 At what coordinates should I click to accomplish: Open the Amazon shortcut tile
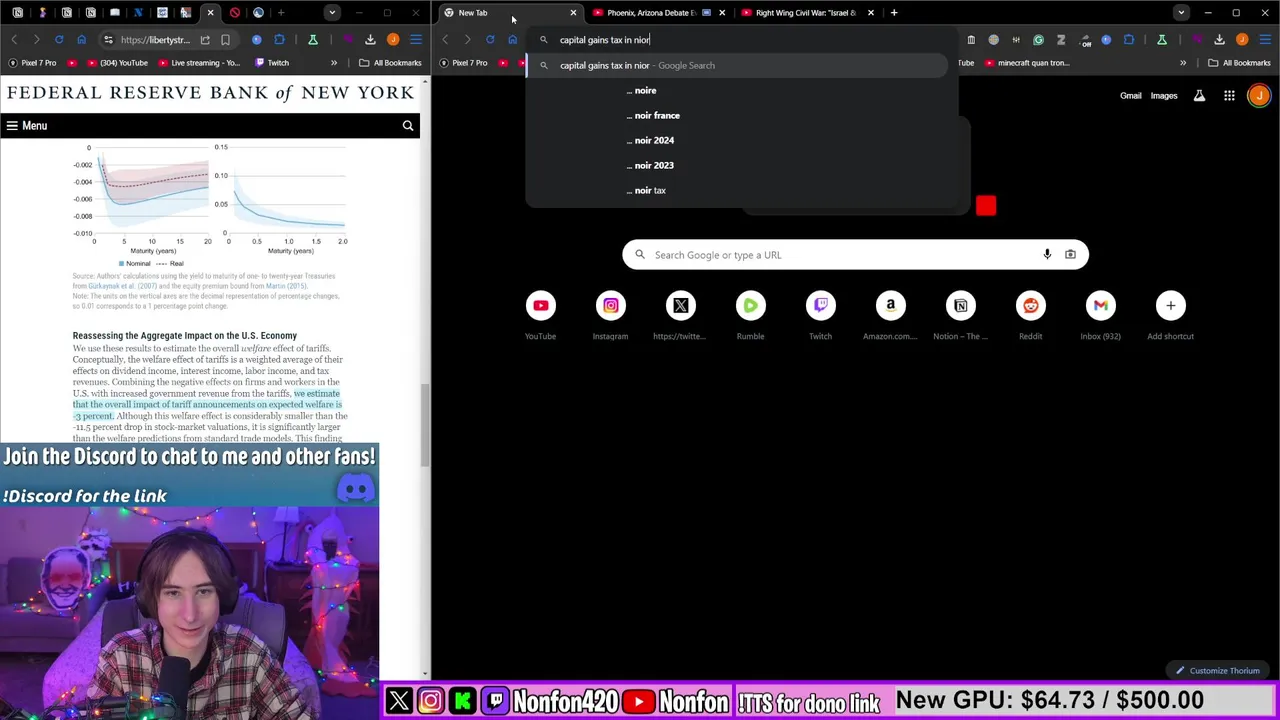pyautogui.click(x=890, y=314)
